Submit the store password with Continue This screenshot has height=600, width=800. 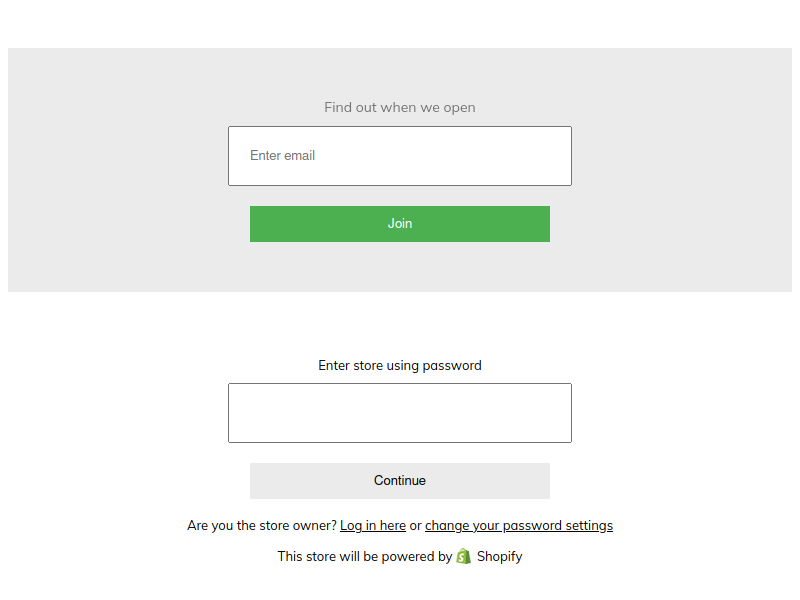click(x=400, y=481)
